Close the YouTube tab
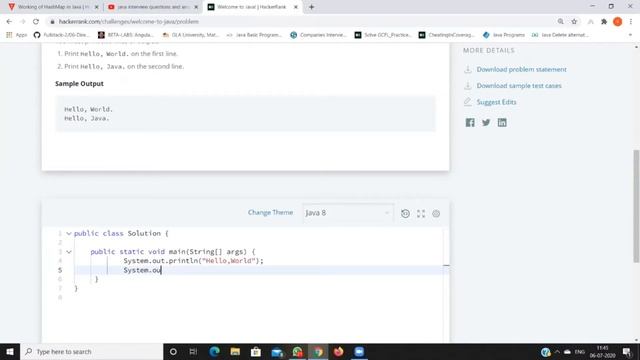 pos(196,7)
